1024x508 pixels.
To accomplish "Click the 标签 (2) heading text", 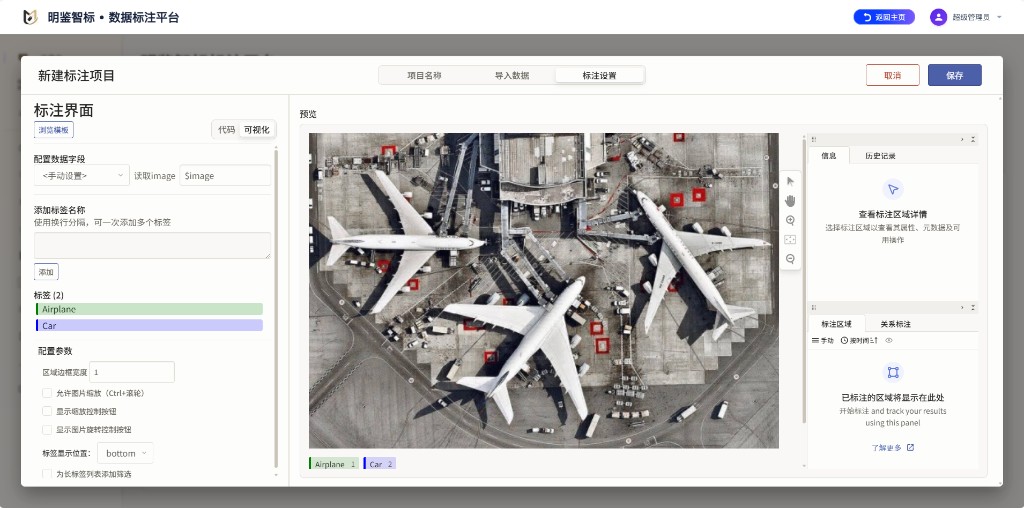I will [x=49, y=294].
